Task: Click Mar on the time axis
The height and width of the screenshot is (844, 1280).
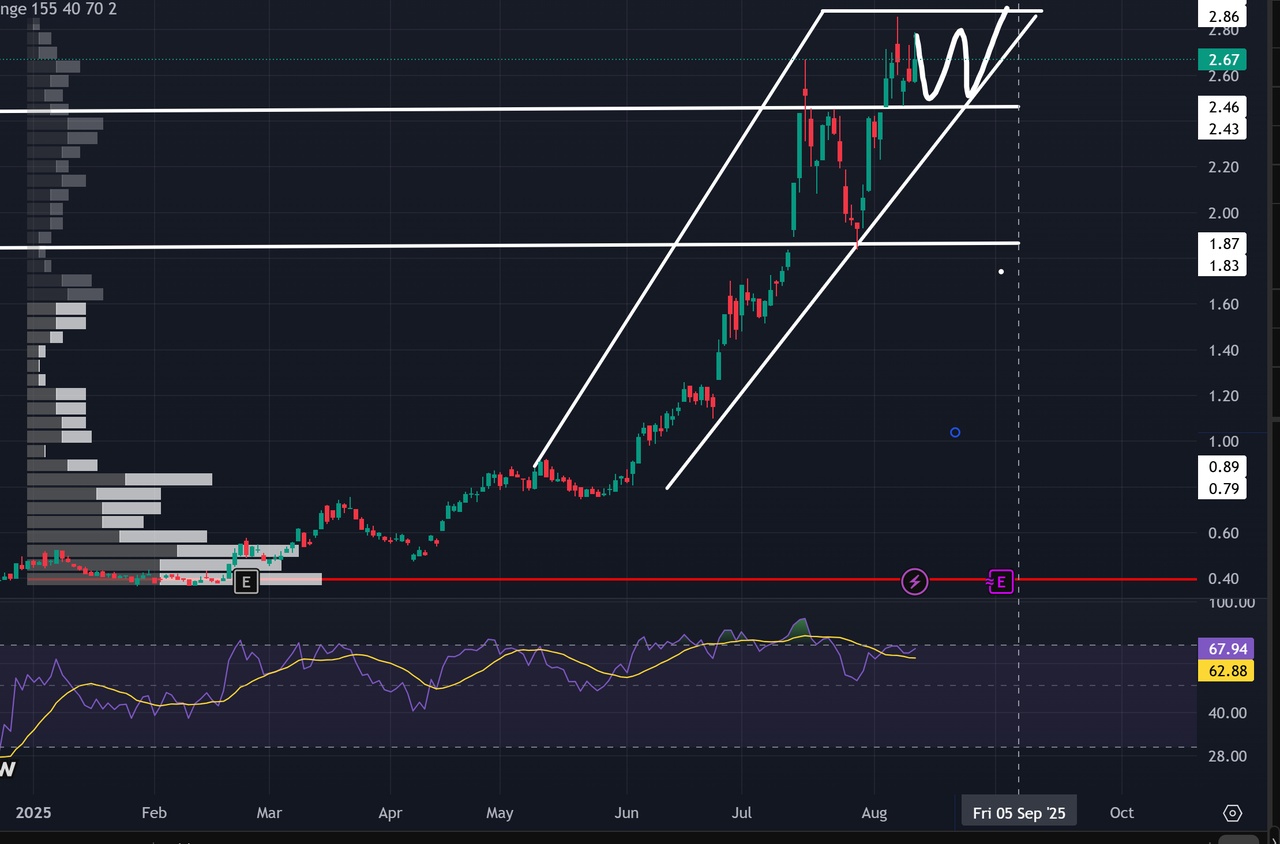Action: [269, 813]
